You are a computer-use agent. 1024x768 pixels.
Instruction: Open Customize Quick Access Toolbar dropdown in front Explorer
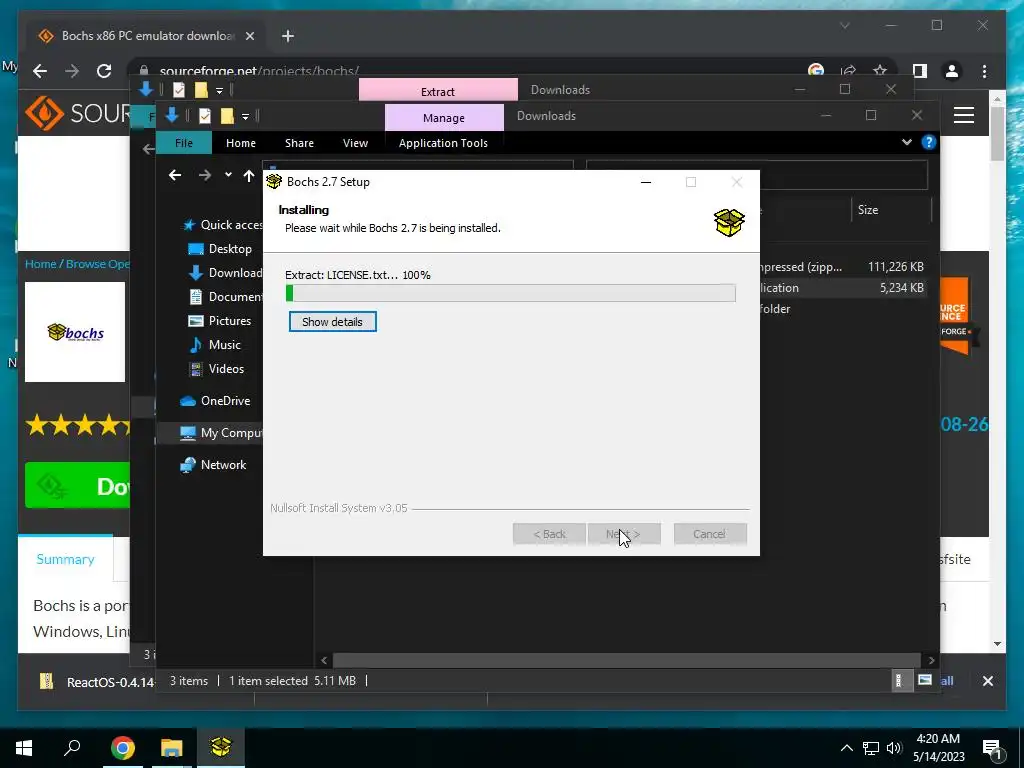(246, 117)
